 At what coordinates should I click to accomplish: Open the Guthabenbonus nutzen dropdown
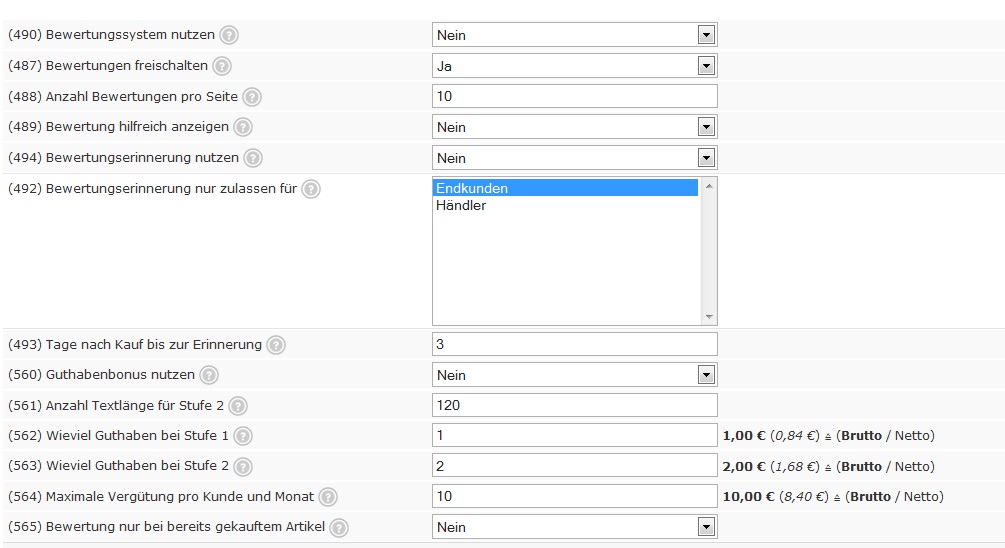click(x=574, y=375)
